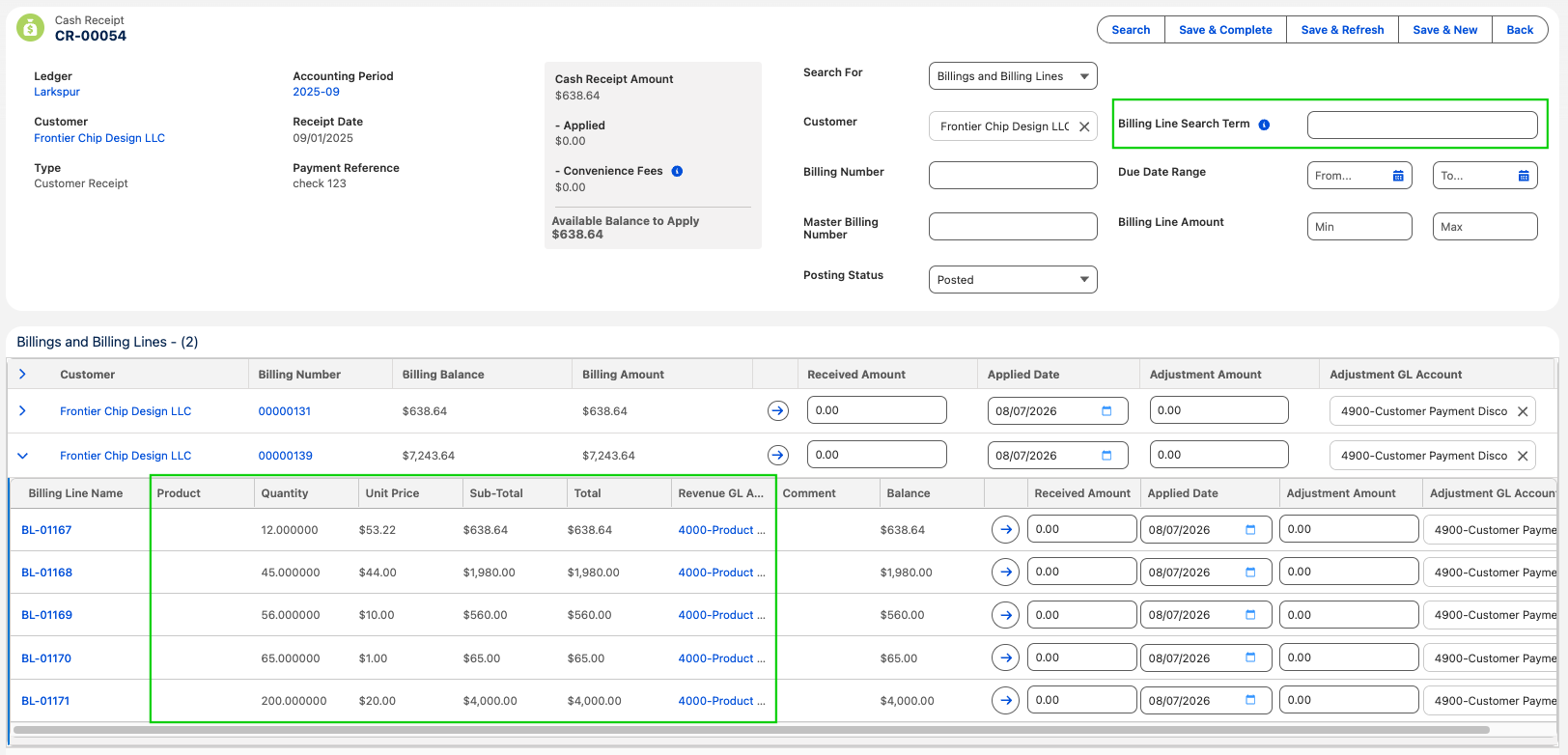Viewport: 1568px width, 755px height.
Task: Click the apply arrow for billing 00000131
Action: [778, 411]
